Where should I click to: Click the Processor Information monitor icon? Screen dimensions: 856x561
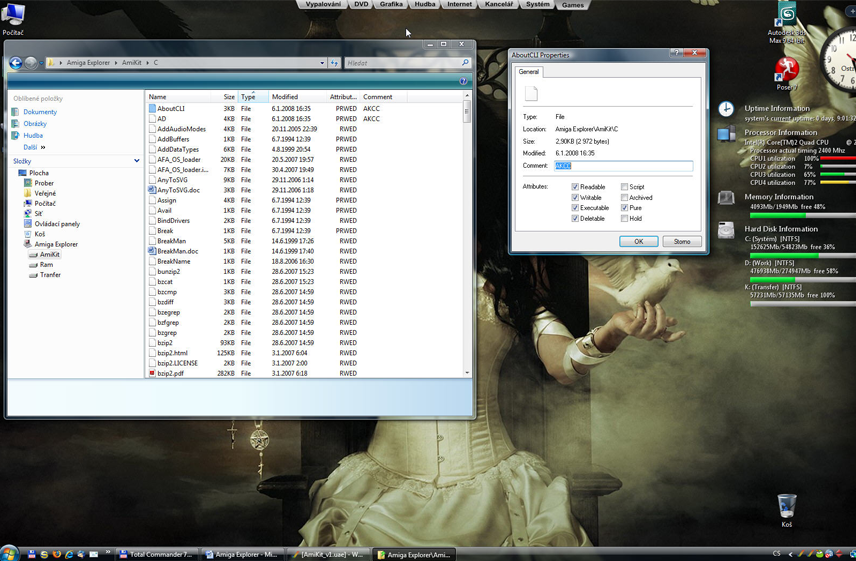click(x=726, y=134)
